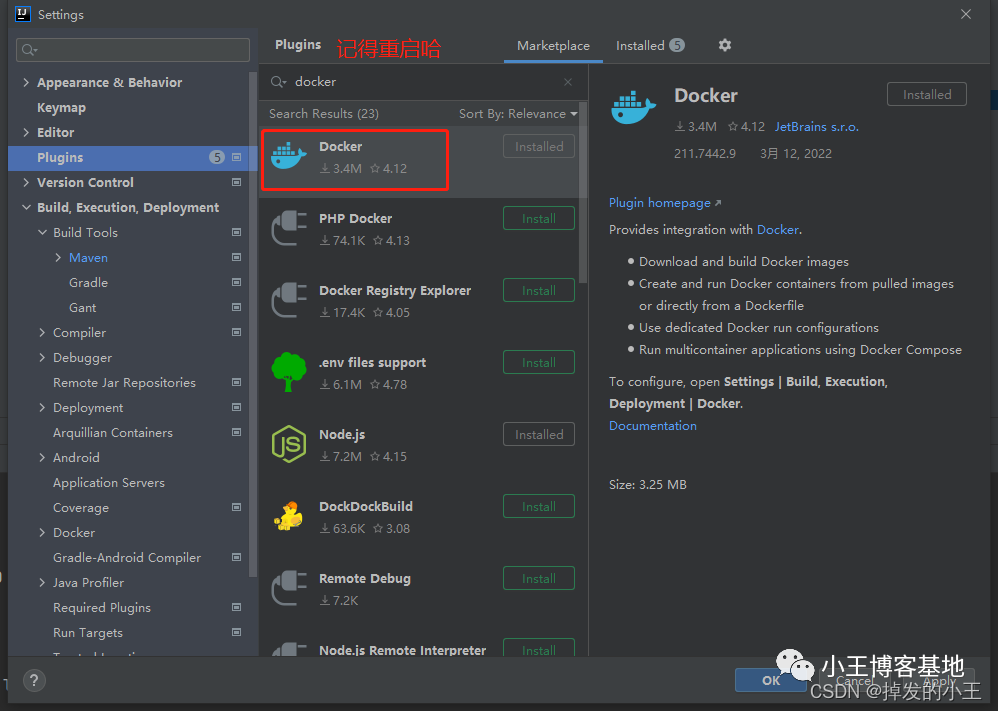Click the PHP Docker plugin icon
Image resolution: width=998 pixels, height=711 pixels.
[x=288, y=228]
